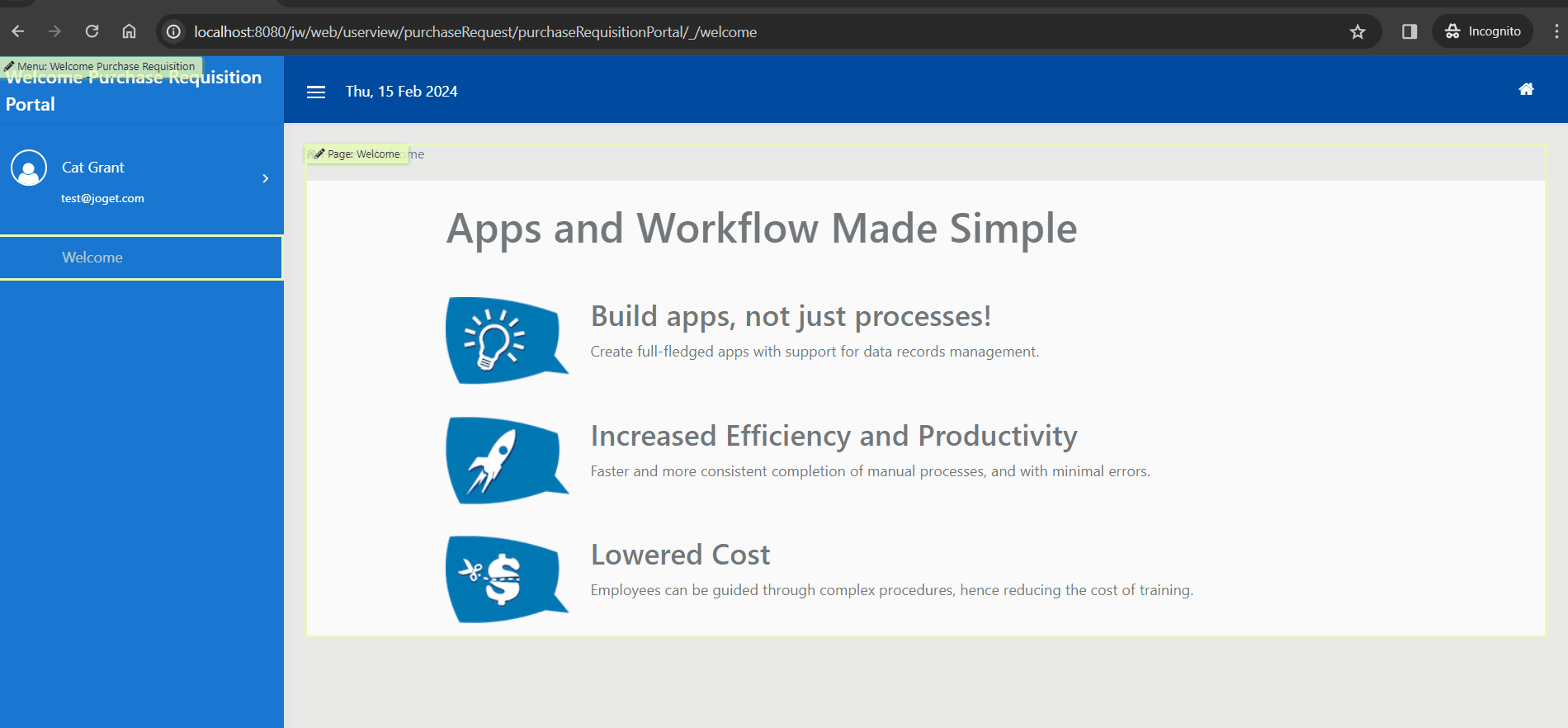Open Menu: Welcome Purchase Requisition edit label

pyautogui.click(x=101, y=66)
